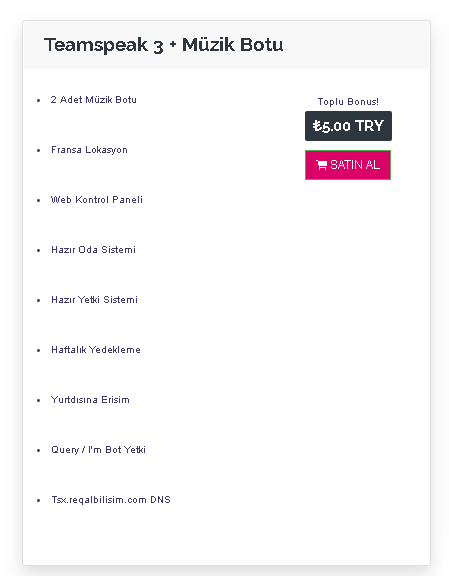Click the Yurtdısına Erisim list item
This screenshot has height=576, width=449.
click(90, 400)
